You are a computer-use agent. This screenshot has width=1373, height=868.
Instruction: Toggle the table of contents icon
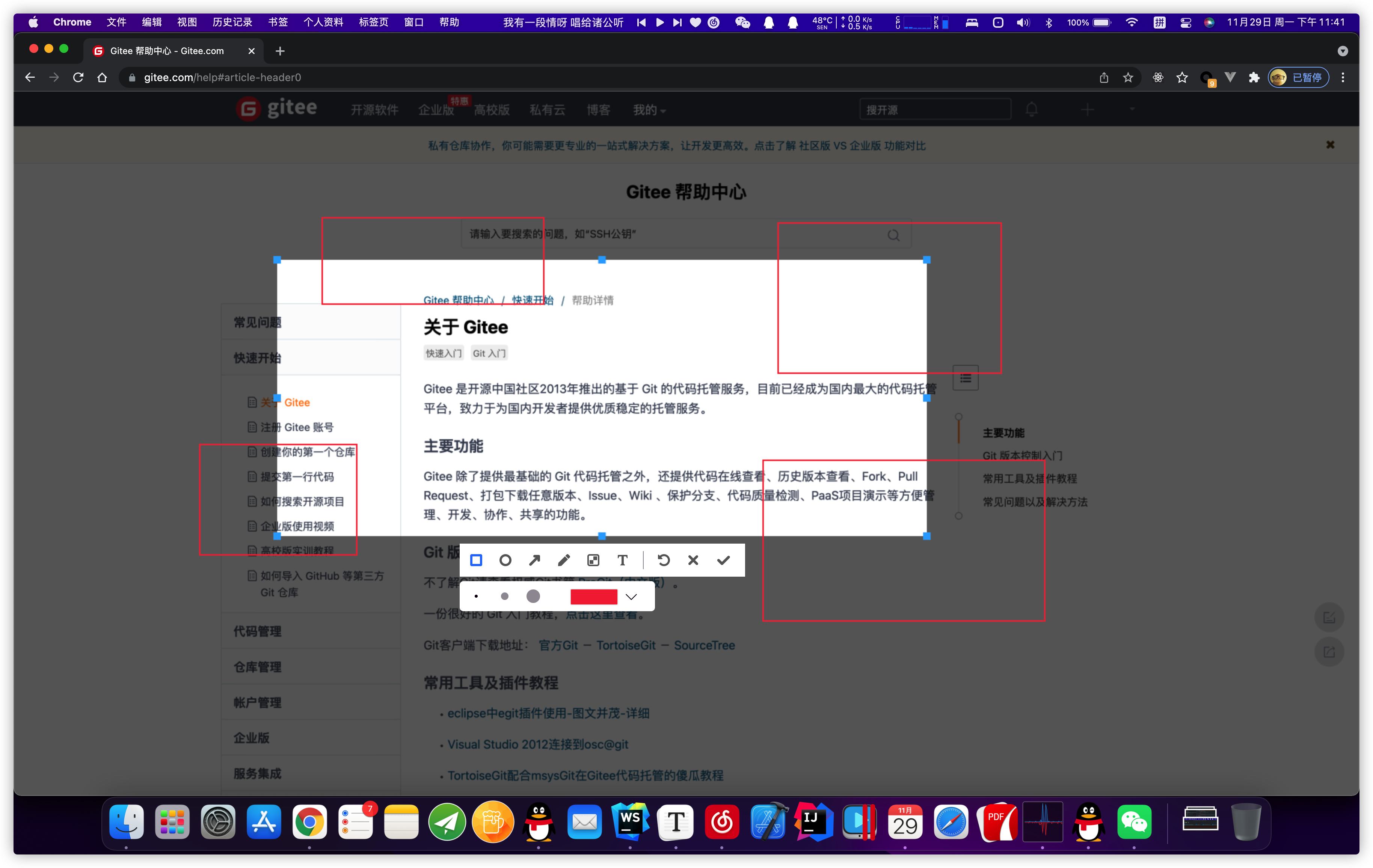[965, 378]
